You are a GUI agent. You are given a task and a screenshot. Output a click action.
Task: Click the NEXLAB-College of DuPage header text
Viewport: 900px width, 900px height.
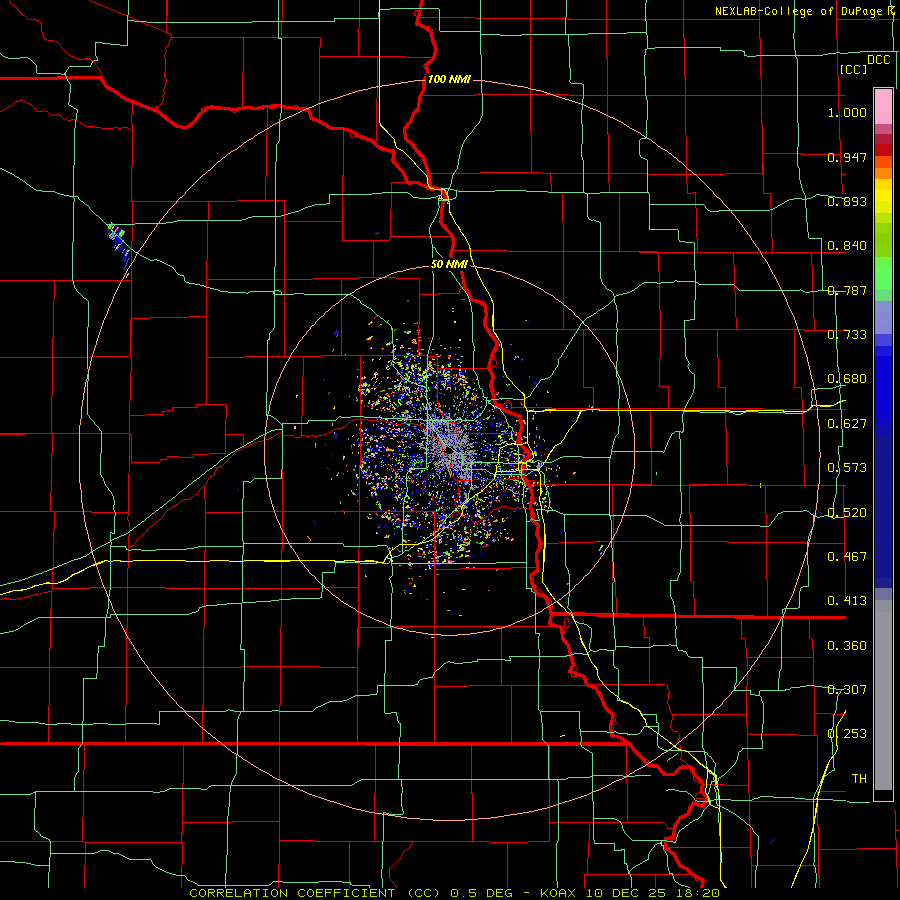[806, 11]
